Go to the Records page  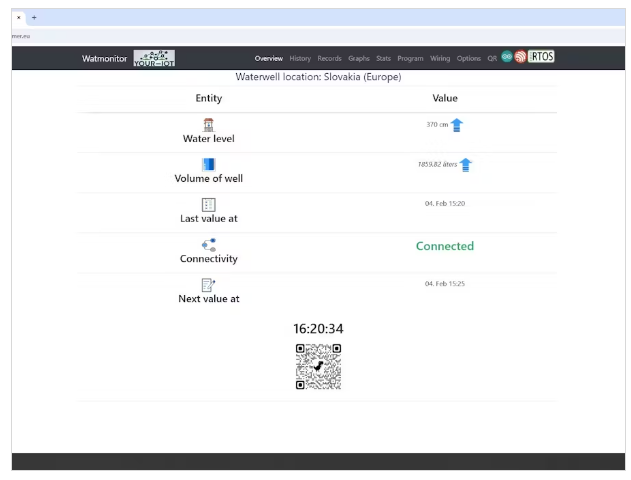[x=329, y=59]
